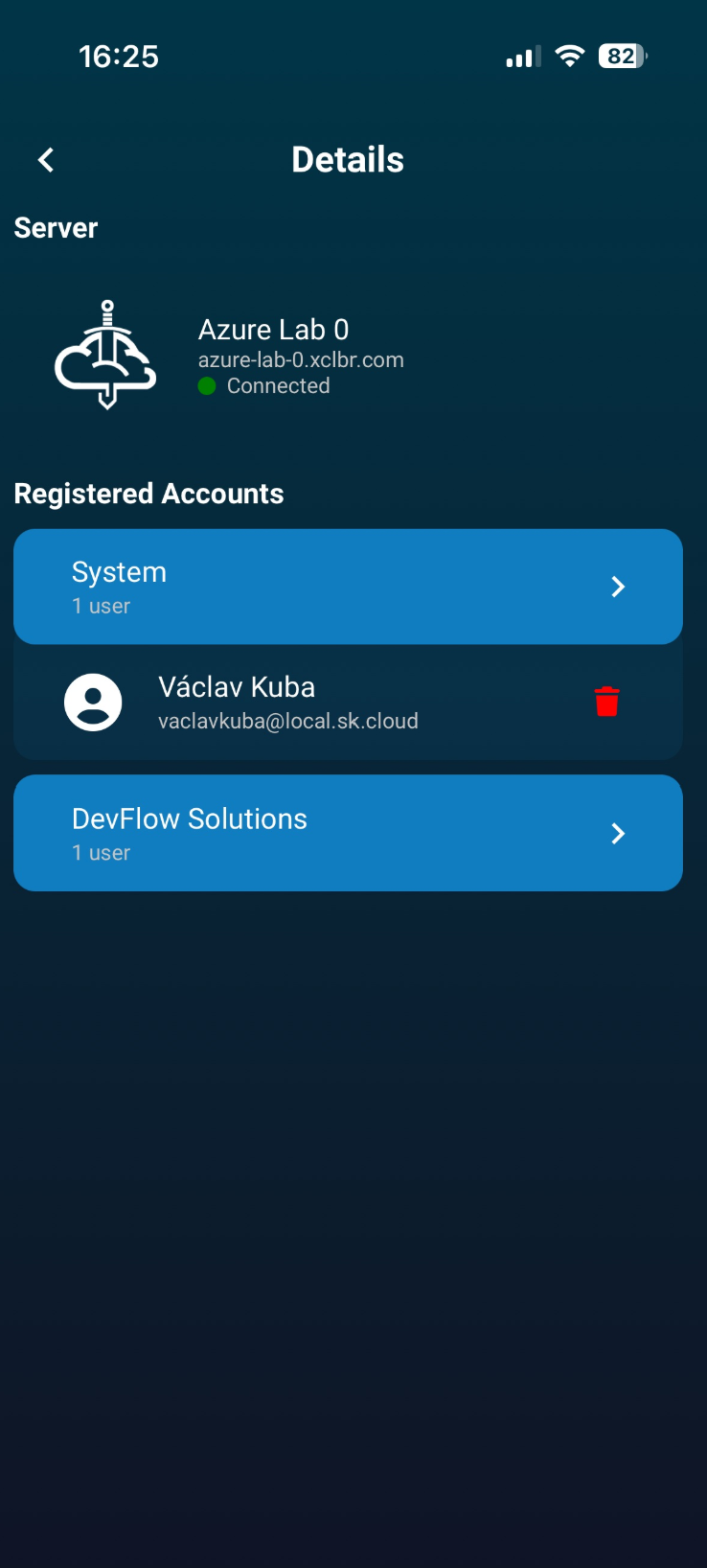Open the System accounts group
Viewport: 707px width, 1568px height.
348,587
